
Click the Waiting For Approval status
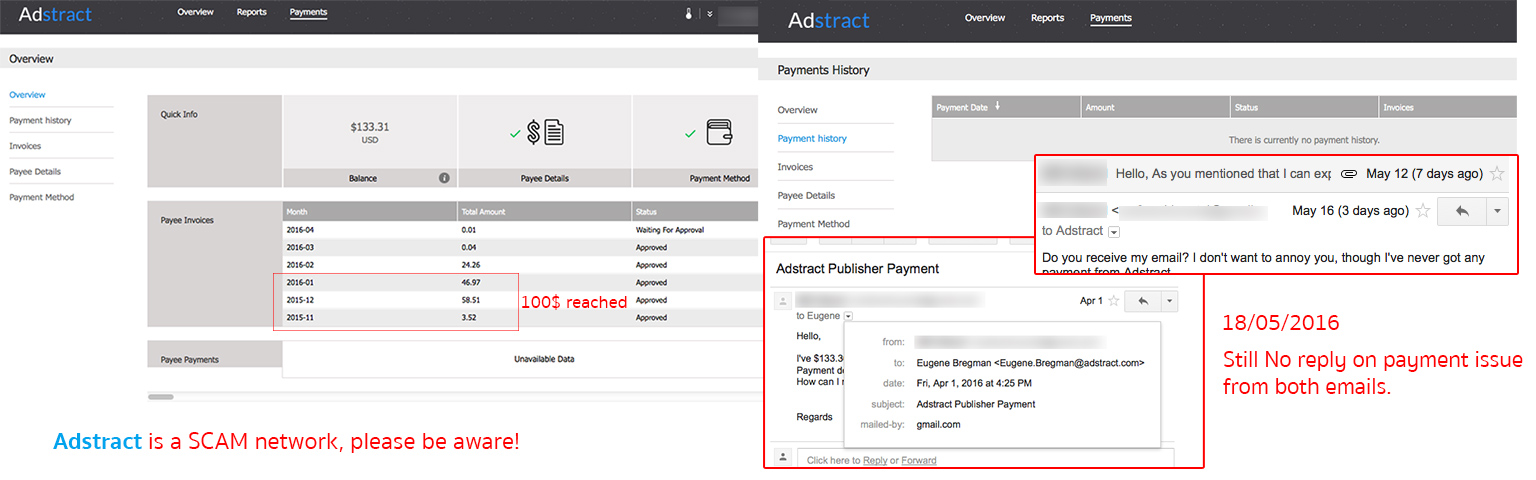[670, 230]
